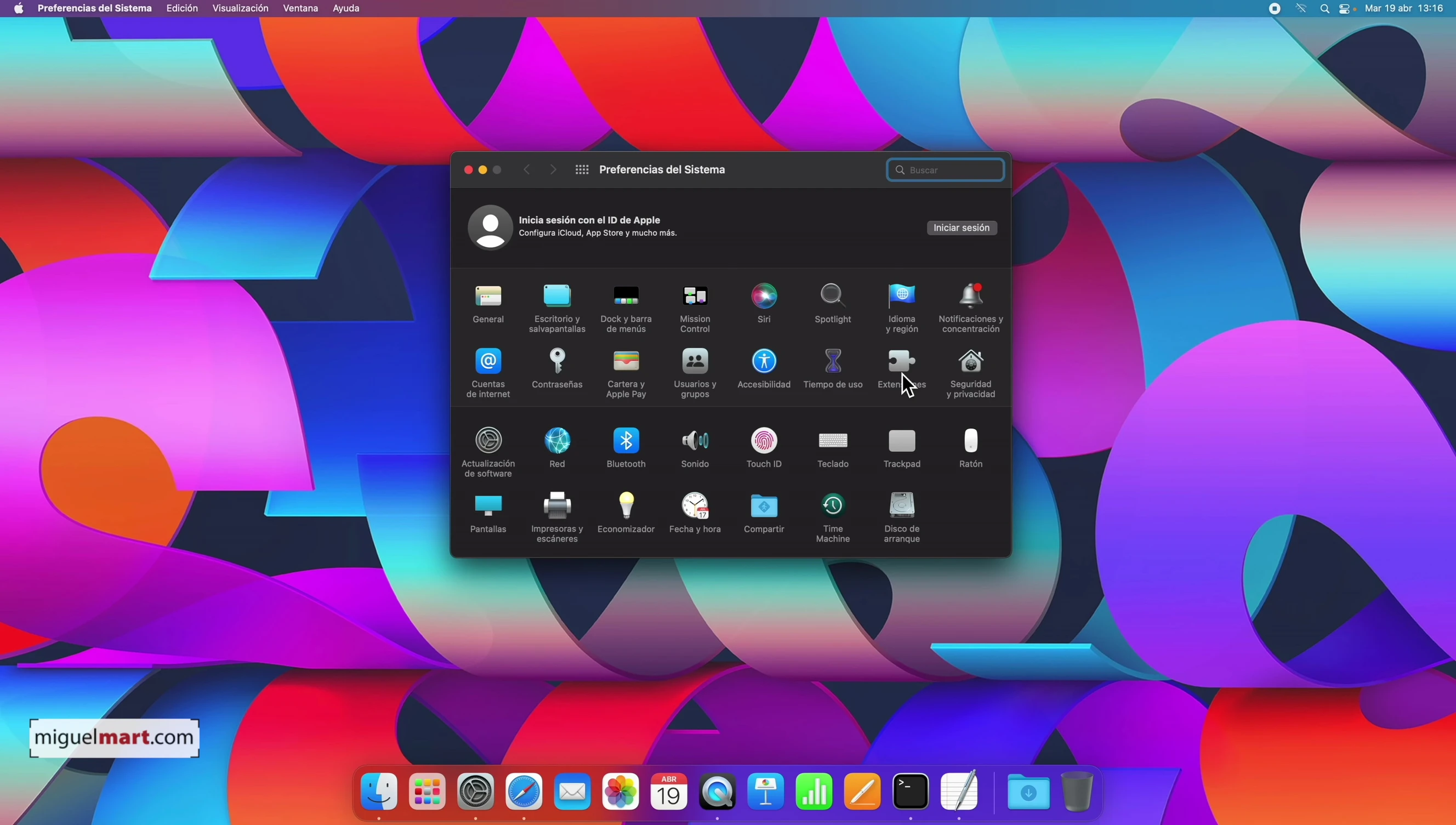Open Fecha y hora pane
1456x825 pixels.
[695, 513]
